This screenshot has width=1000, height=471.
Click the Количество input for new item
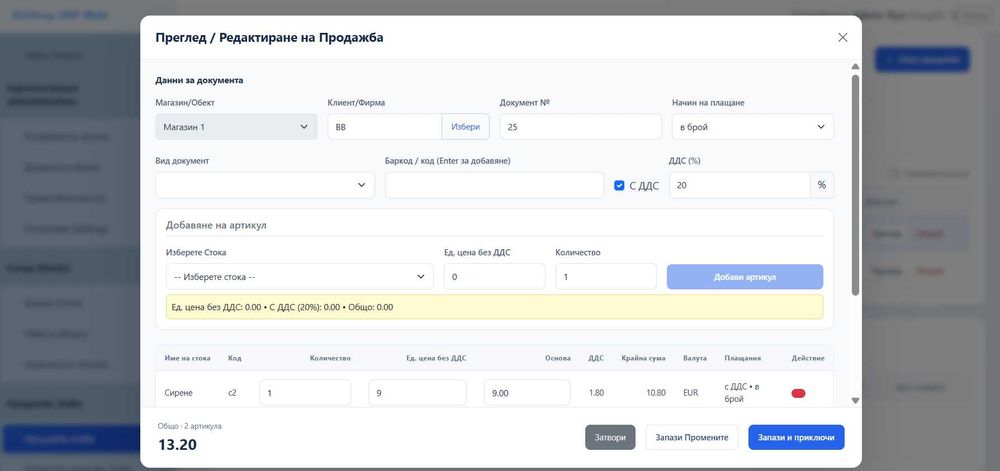pos(606,277)
